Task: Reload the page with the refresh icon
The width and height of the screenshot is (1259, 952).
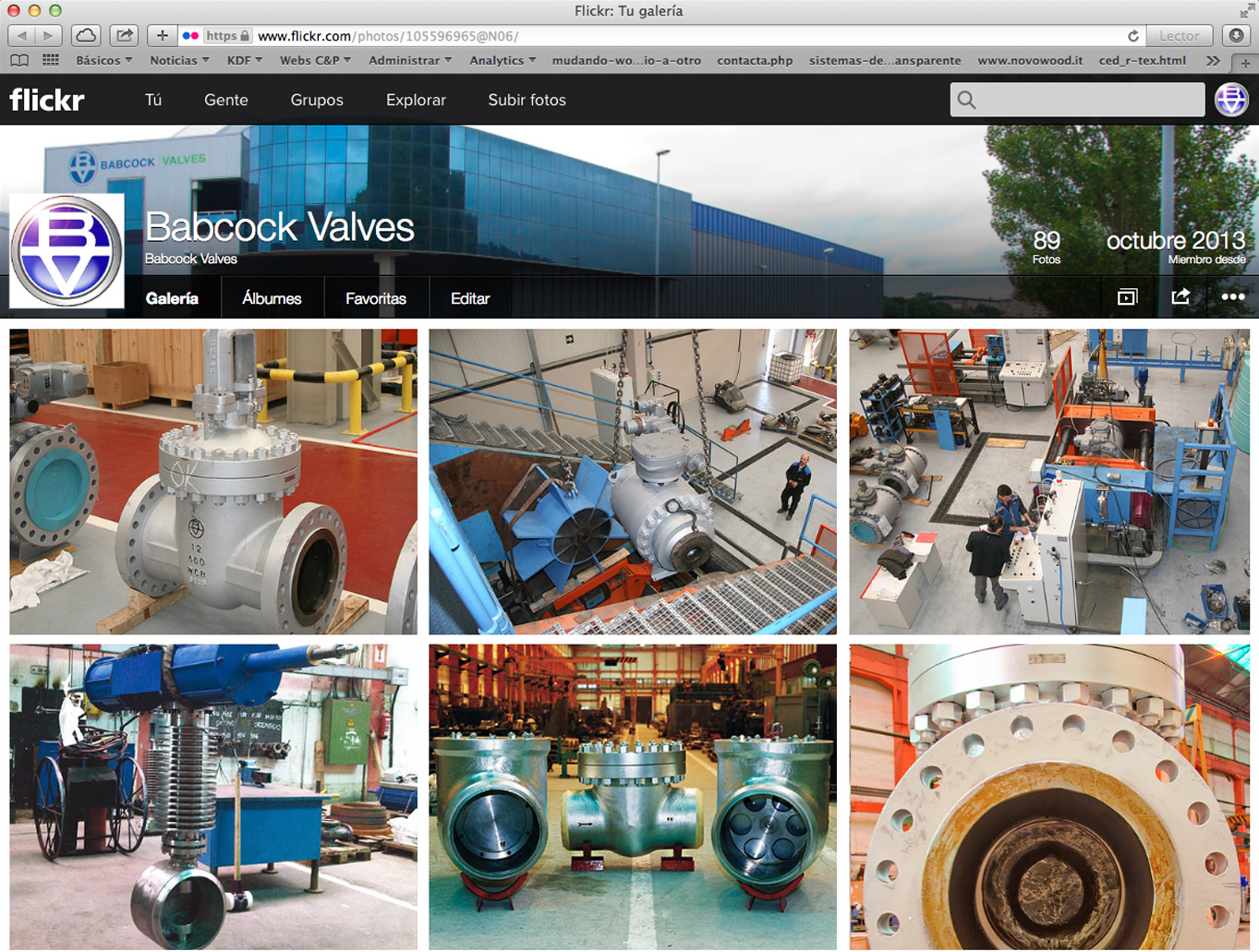Action: click(1133, 36)
